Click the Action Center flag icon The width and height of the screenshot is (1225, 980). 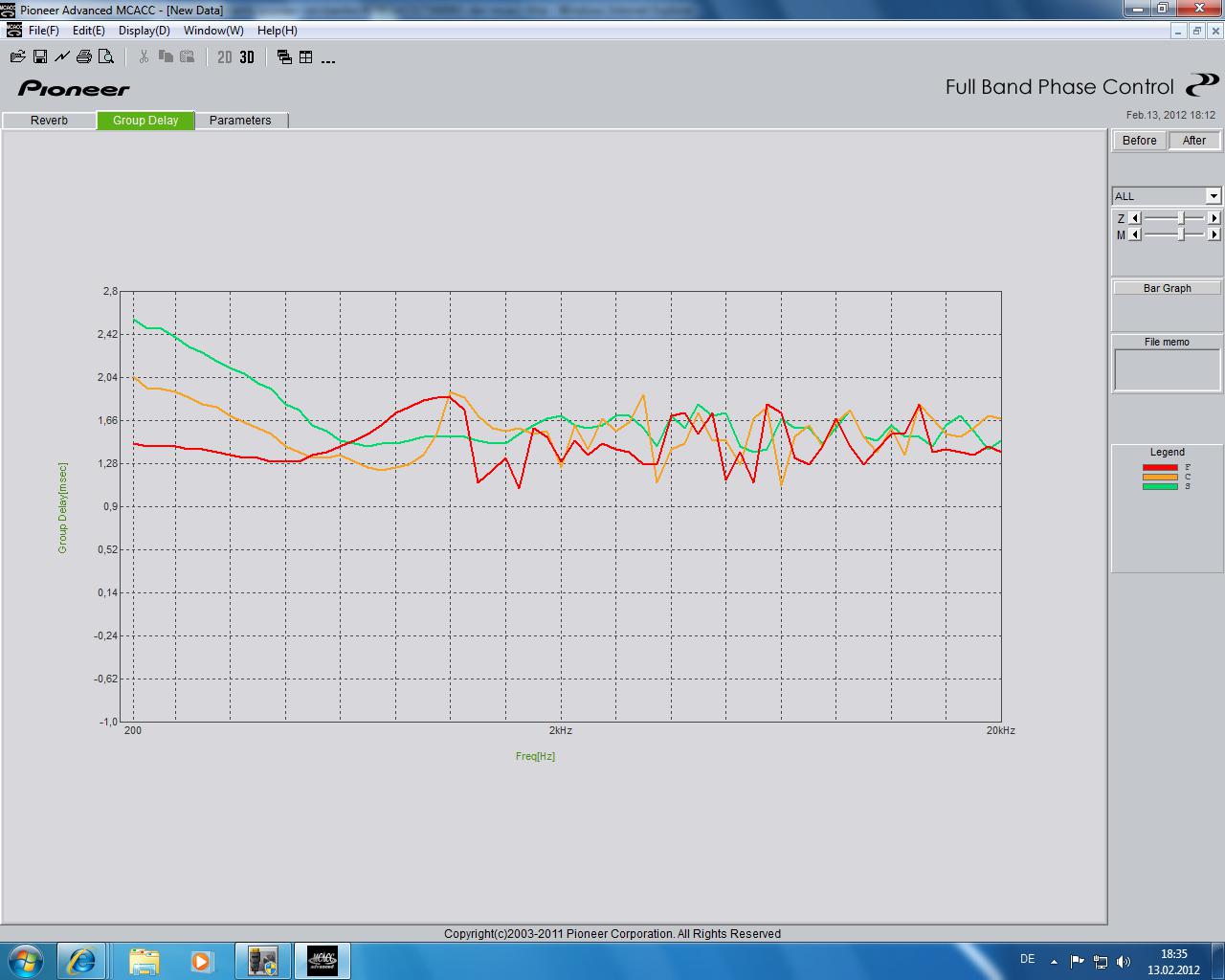[1078, 961]
